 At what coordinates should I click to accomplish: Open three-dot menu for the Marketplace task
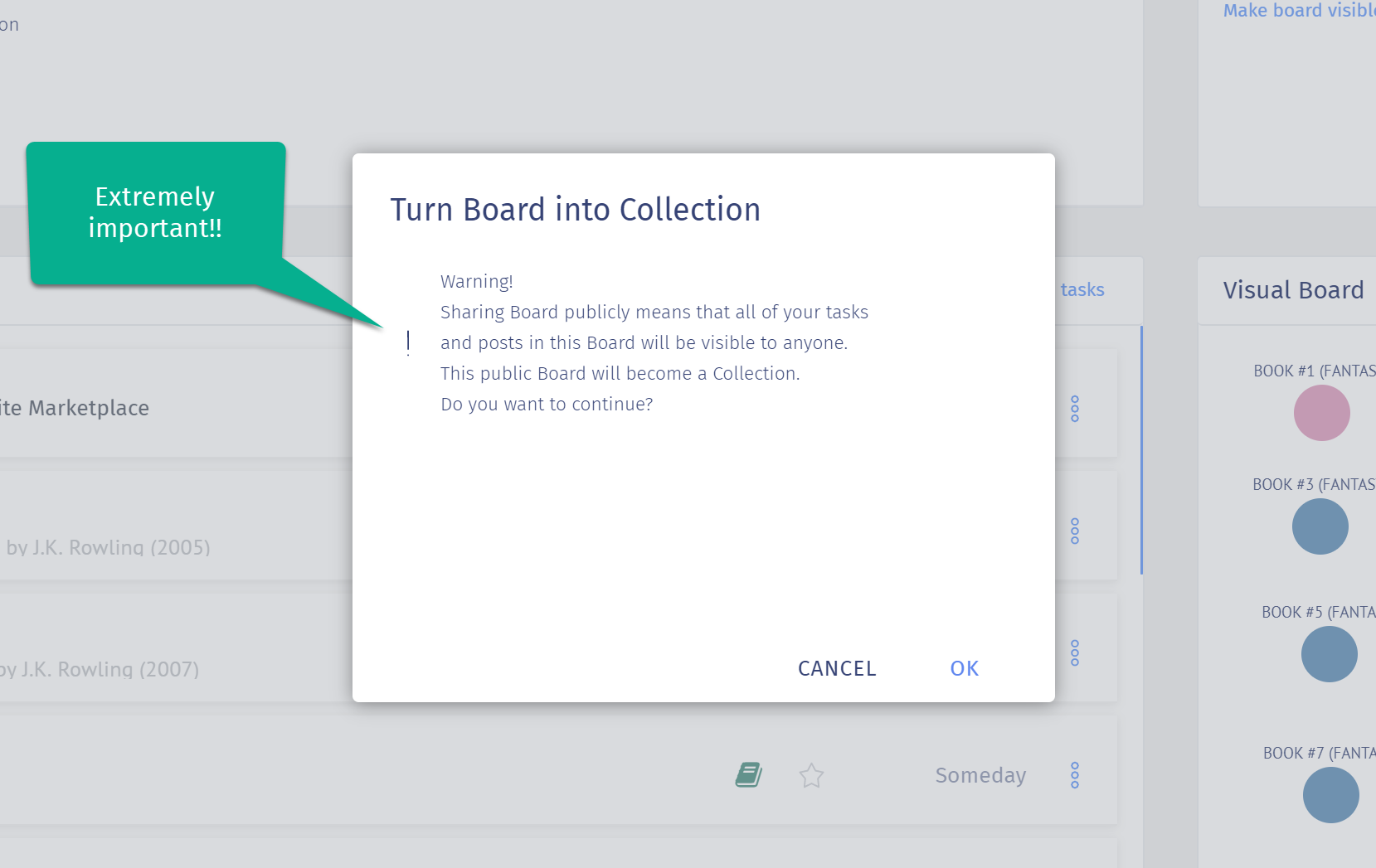1075,409
